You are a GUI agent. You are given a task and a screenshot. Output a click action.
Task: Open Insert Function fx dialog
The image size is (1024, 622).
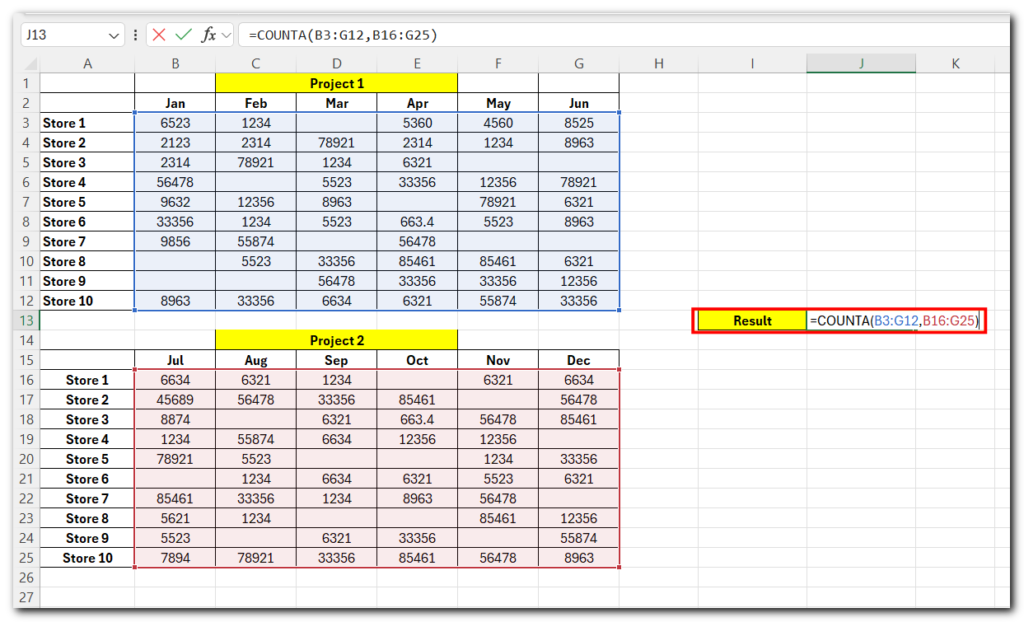(x=208, y=35)
